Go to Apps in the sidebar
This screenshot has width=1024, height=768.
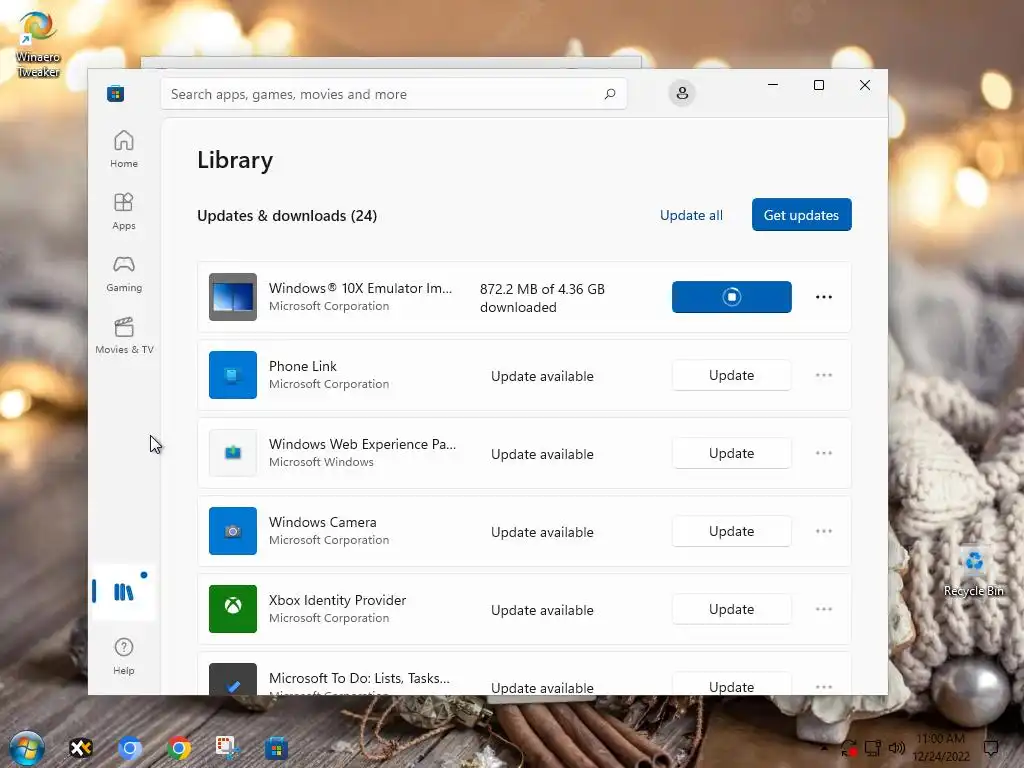[123, 211]
